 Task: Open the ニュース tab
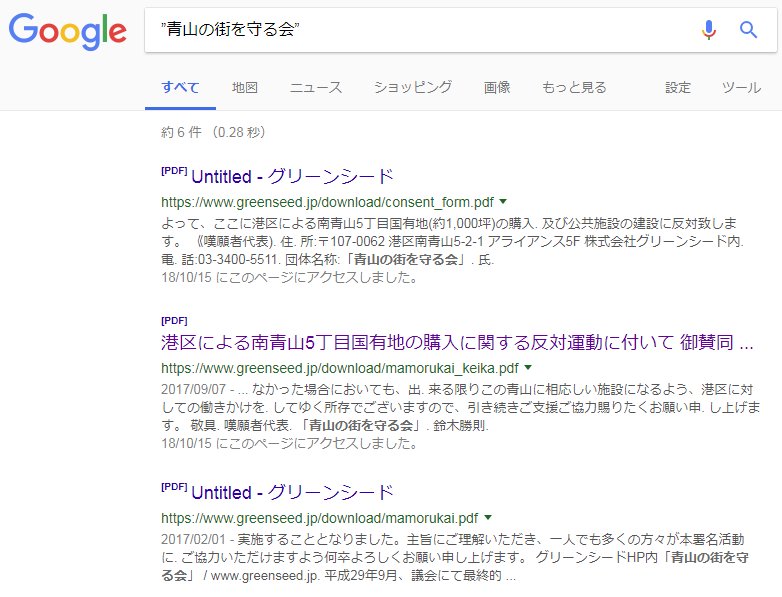(316, 87)
